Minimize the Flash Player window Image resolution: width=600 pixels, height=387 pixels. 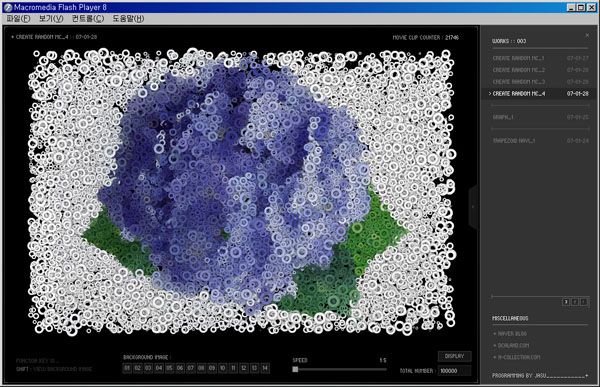[x=571, y=8]
